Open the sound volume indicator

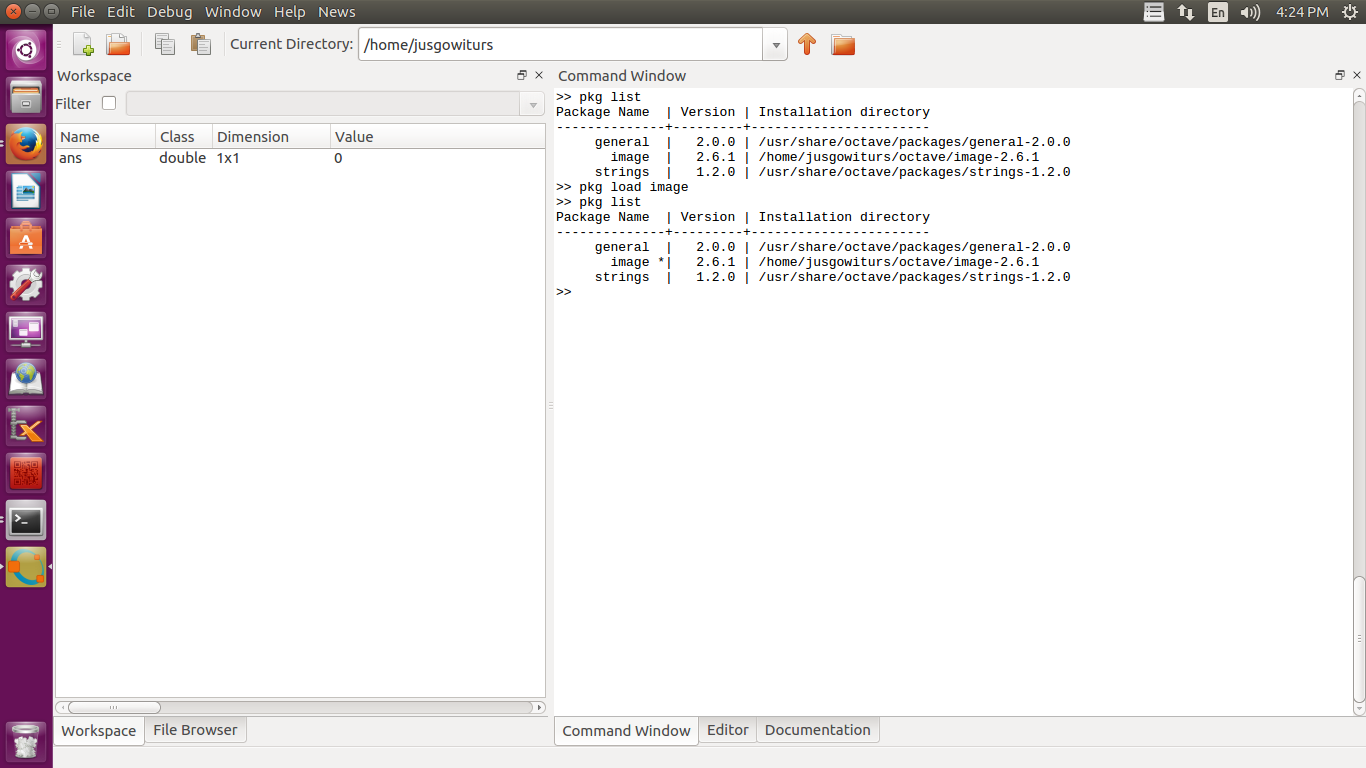[x=1250, y=12]
